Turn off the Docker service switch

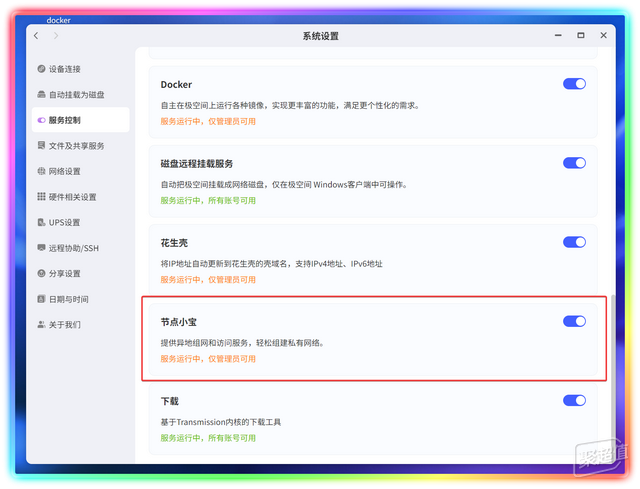click(x=574, y=84)
